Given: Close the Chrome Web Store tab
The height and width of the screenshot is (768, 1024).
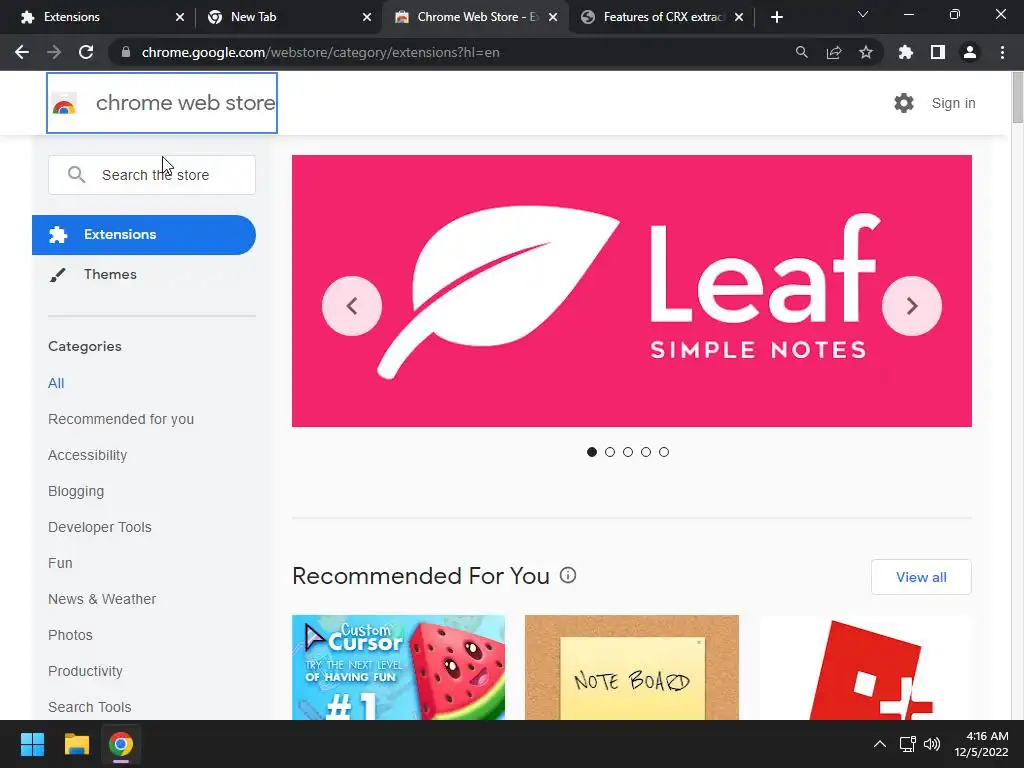Looking at the screenshot, I should [553, 17].
